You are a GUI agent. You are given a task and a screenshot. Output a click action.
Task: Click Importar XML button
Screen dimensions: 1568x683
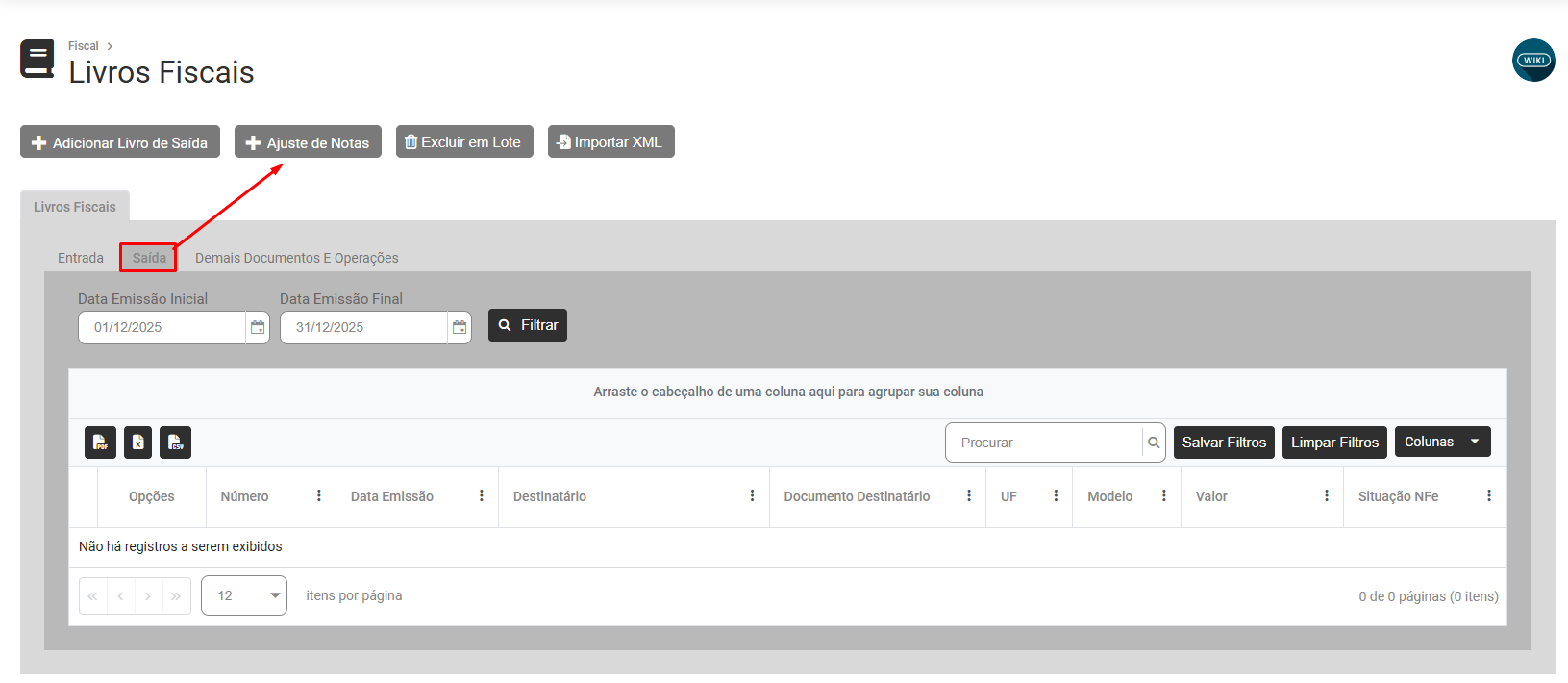[x=611, y=142]
